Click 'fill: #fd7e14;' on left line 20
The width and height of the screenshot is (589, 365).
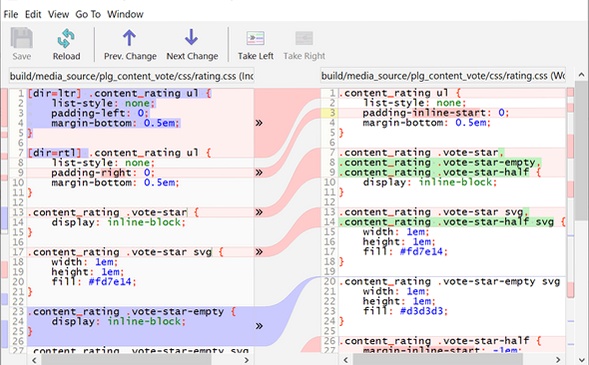click(94, 282)
